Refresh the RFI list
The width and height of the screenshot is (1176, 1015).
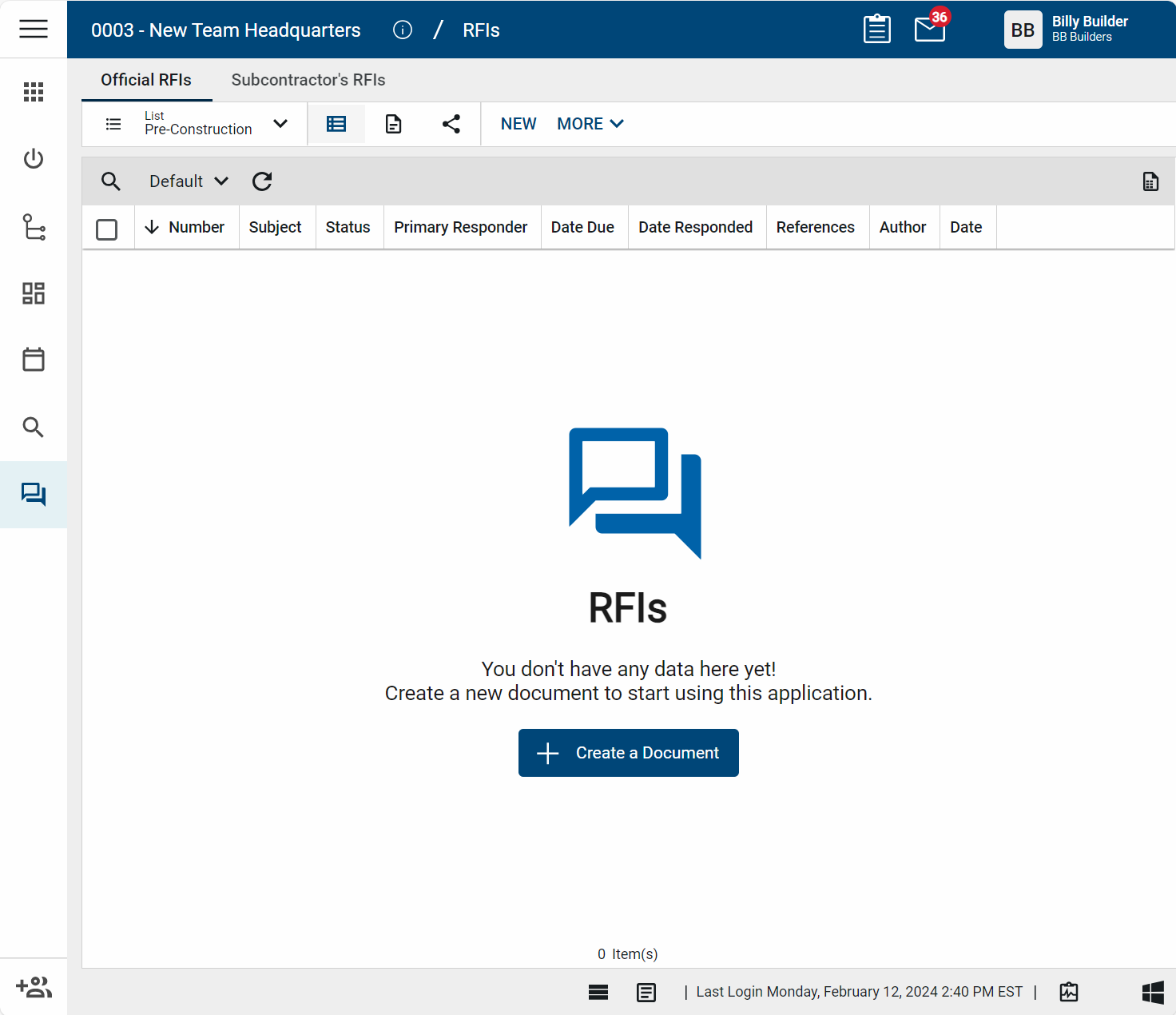click(x=262, y=181)
